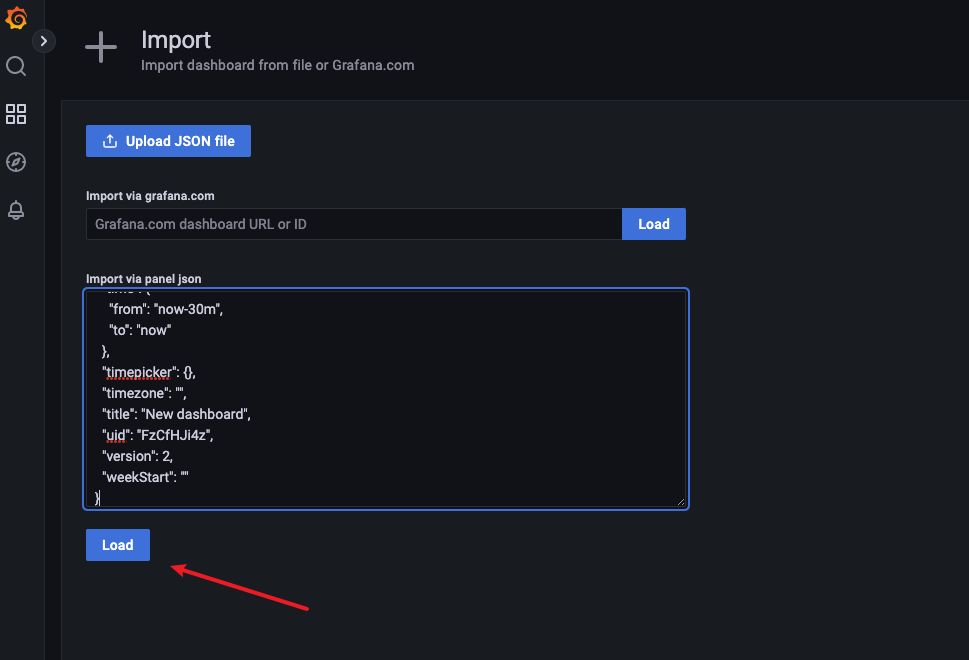Click the "timepicker": {} line
This screenshot has height=660, width=969.
[149, 372]
